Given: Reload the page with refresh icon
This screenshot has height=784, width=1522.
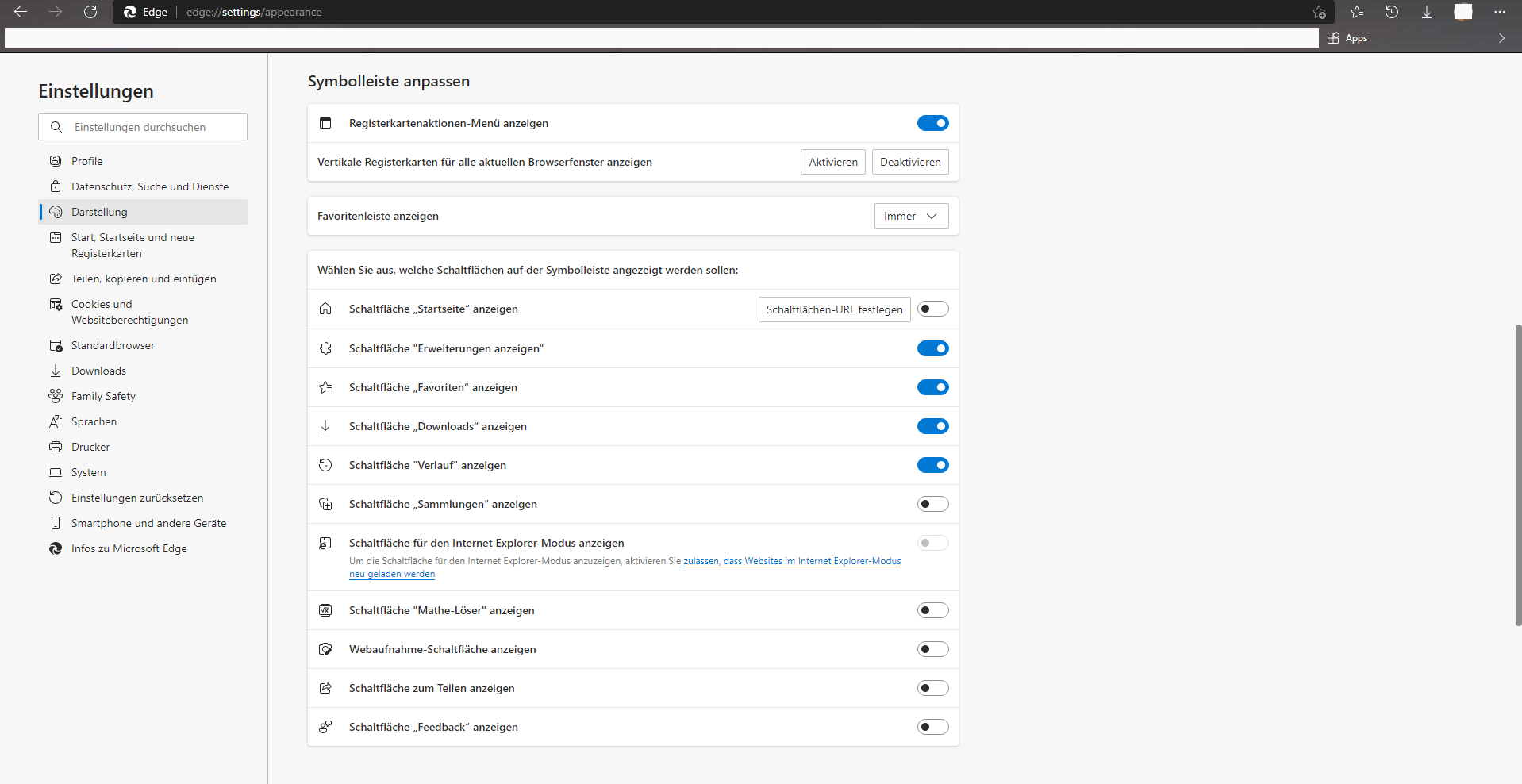Looking at the screenshot, I should pos(90,12).
